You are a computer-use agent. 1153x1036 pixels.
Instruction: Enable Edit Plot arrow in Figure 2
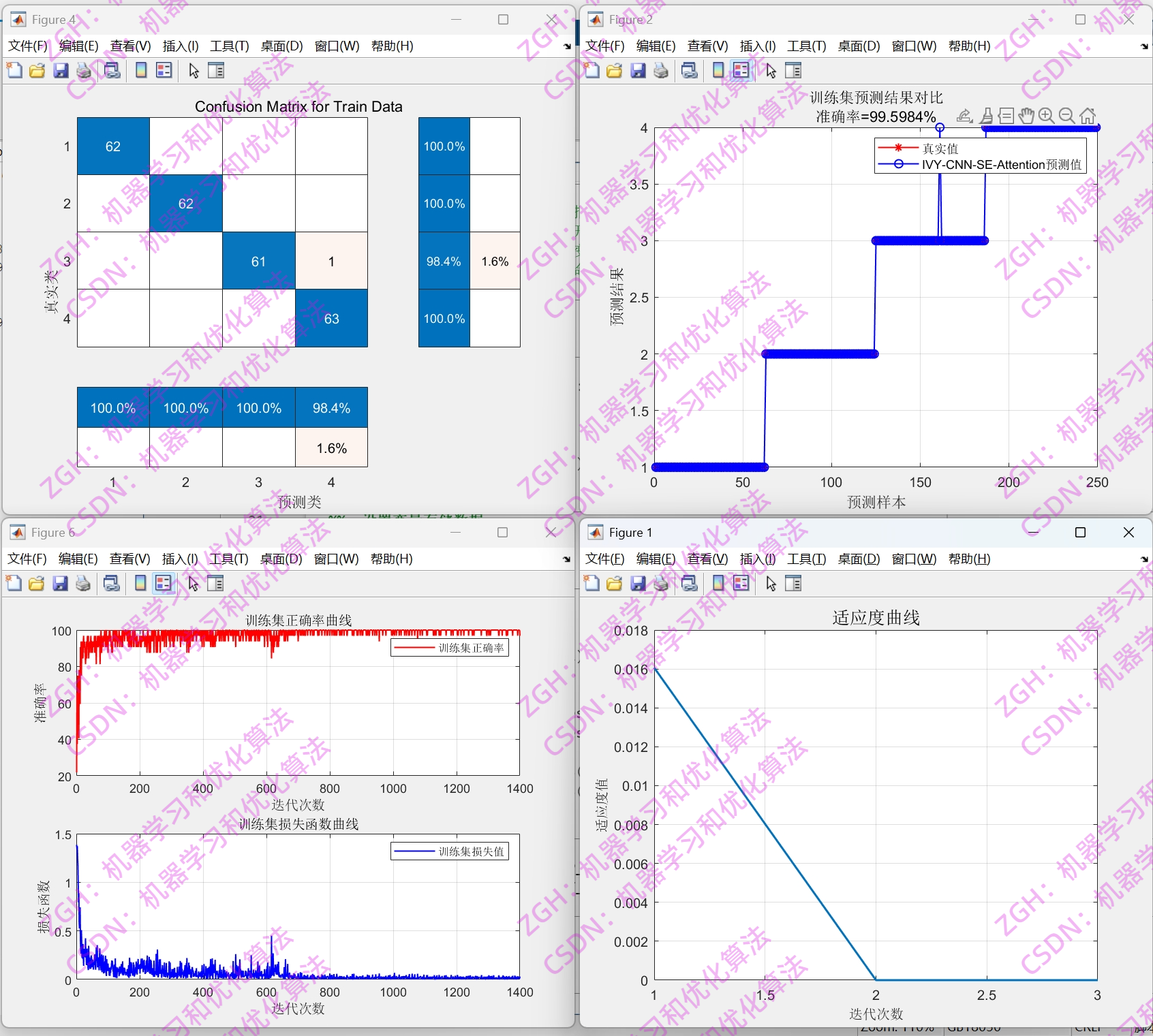[x=771, y=70]
